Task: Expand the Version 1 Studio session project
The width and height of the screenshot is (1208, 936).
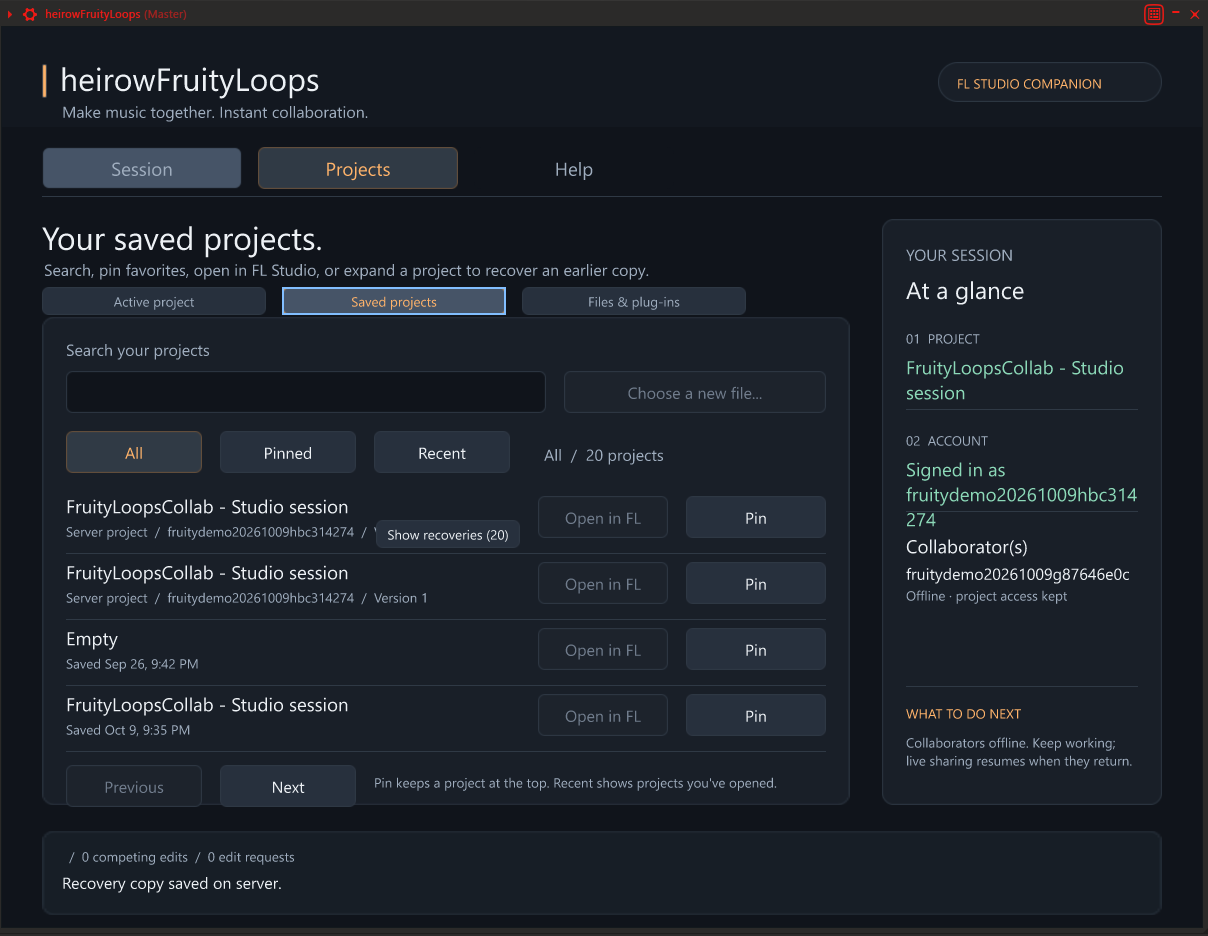Action: [295, 584]
